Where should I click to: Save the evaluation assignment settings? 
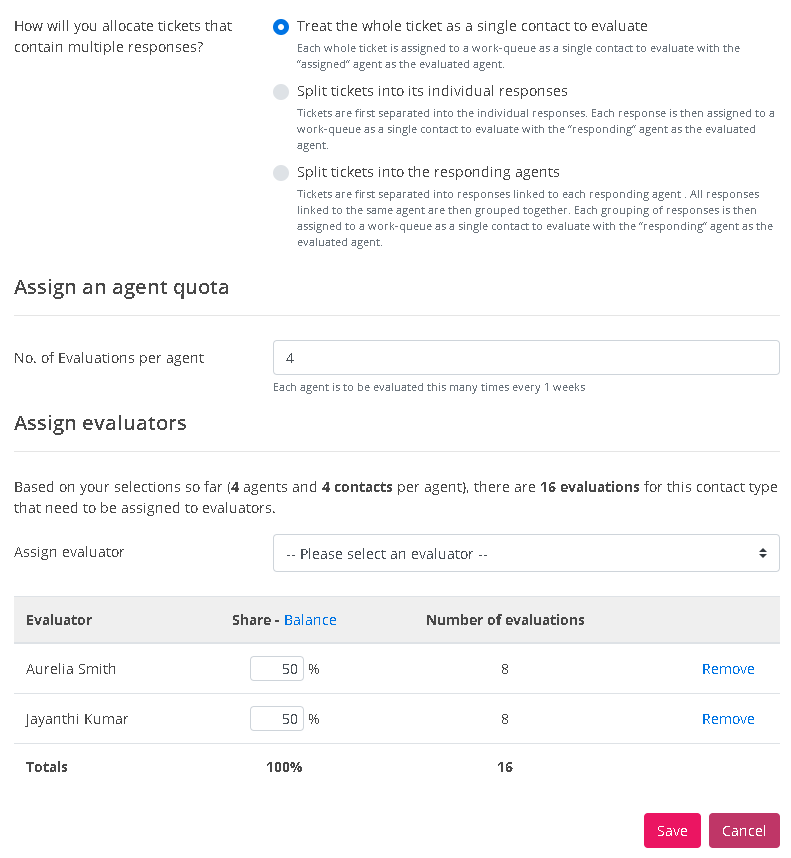[672, 831]
